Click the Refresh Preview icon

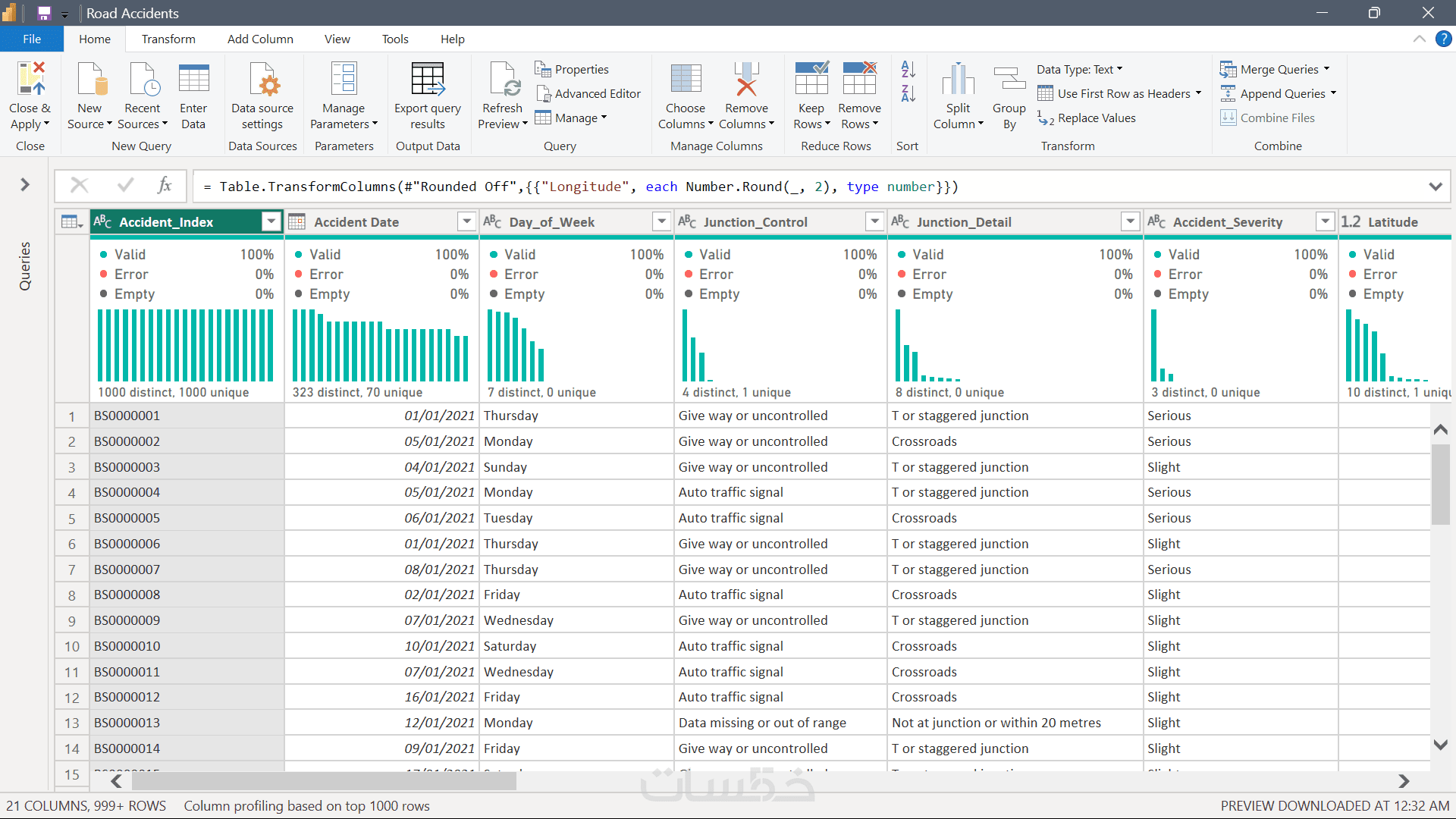[x=503, y=80]
